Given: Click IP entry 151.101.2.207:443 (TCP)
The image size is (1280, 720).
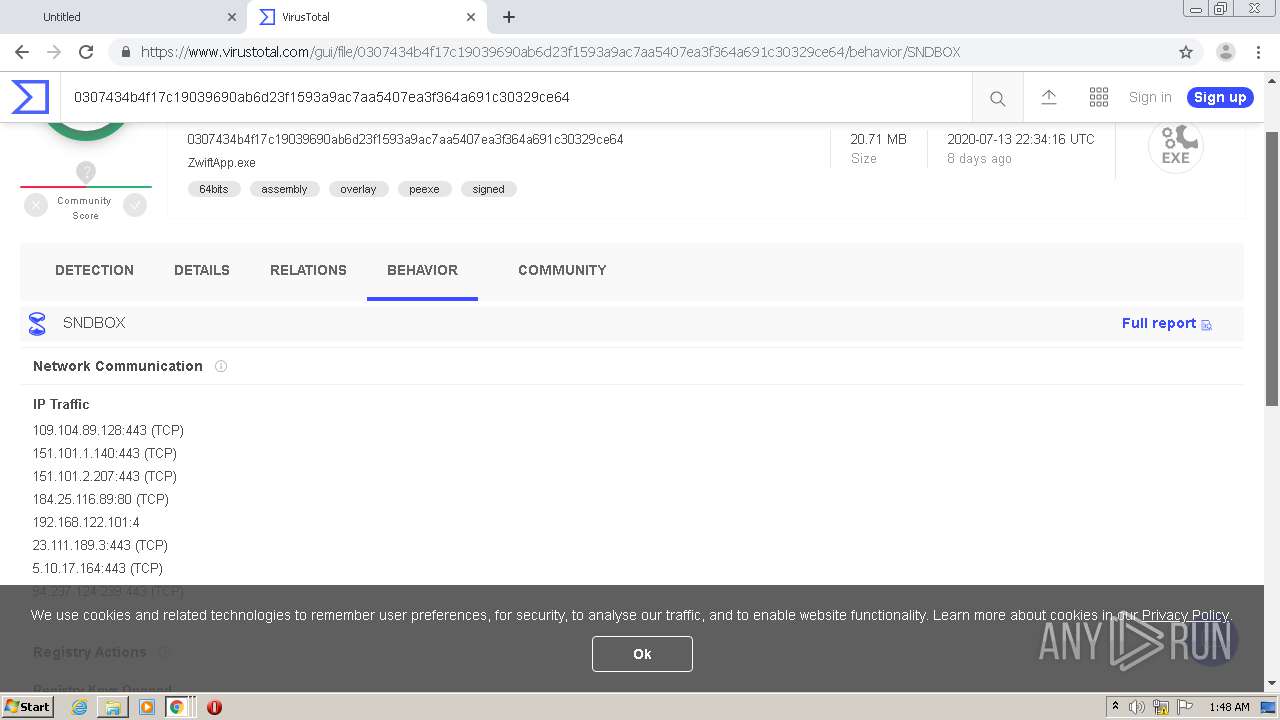Looking at the screenshot, I should click(104, 476).
